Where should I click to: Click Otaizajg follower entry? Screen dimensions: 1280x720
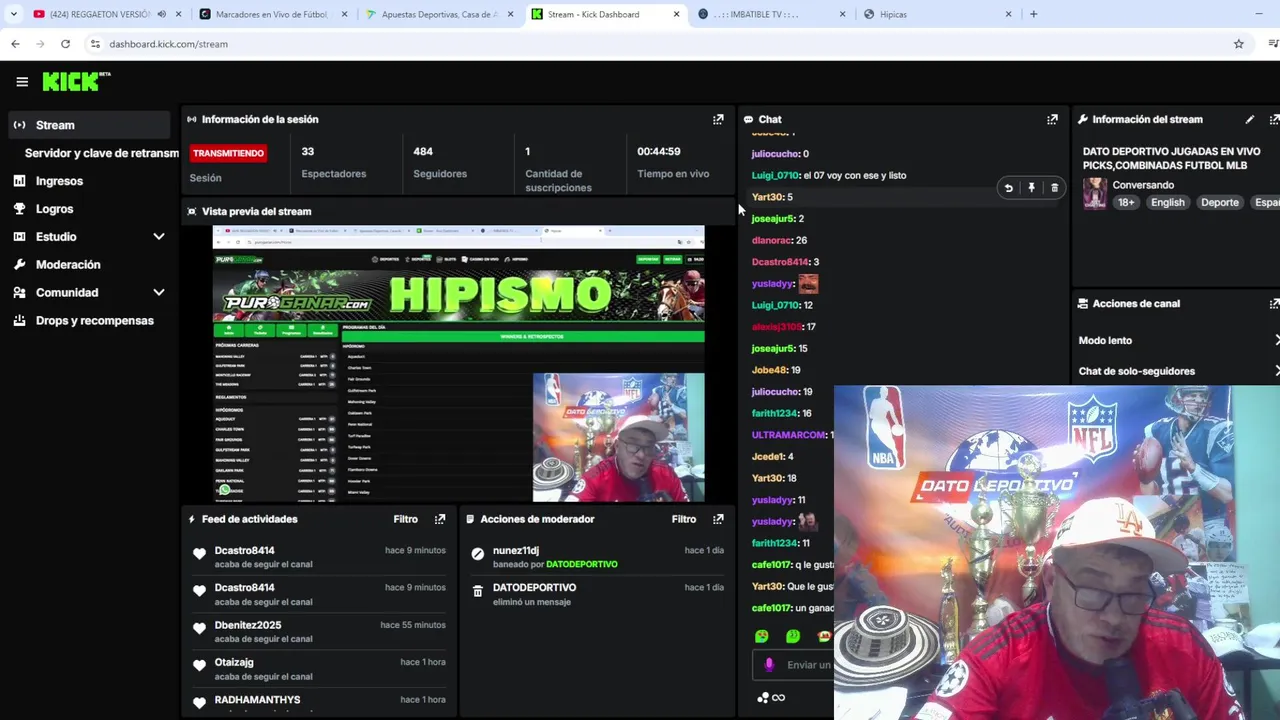(234, 662)
